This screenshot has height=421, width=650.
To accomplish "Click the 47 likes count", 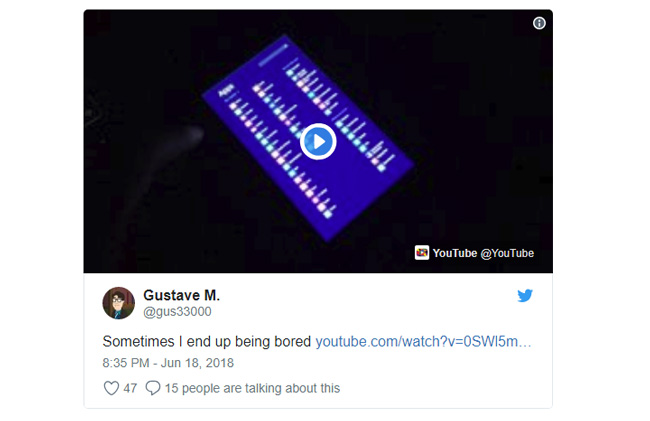I will pyautogui.click(x=130, y=388).
